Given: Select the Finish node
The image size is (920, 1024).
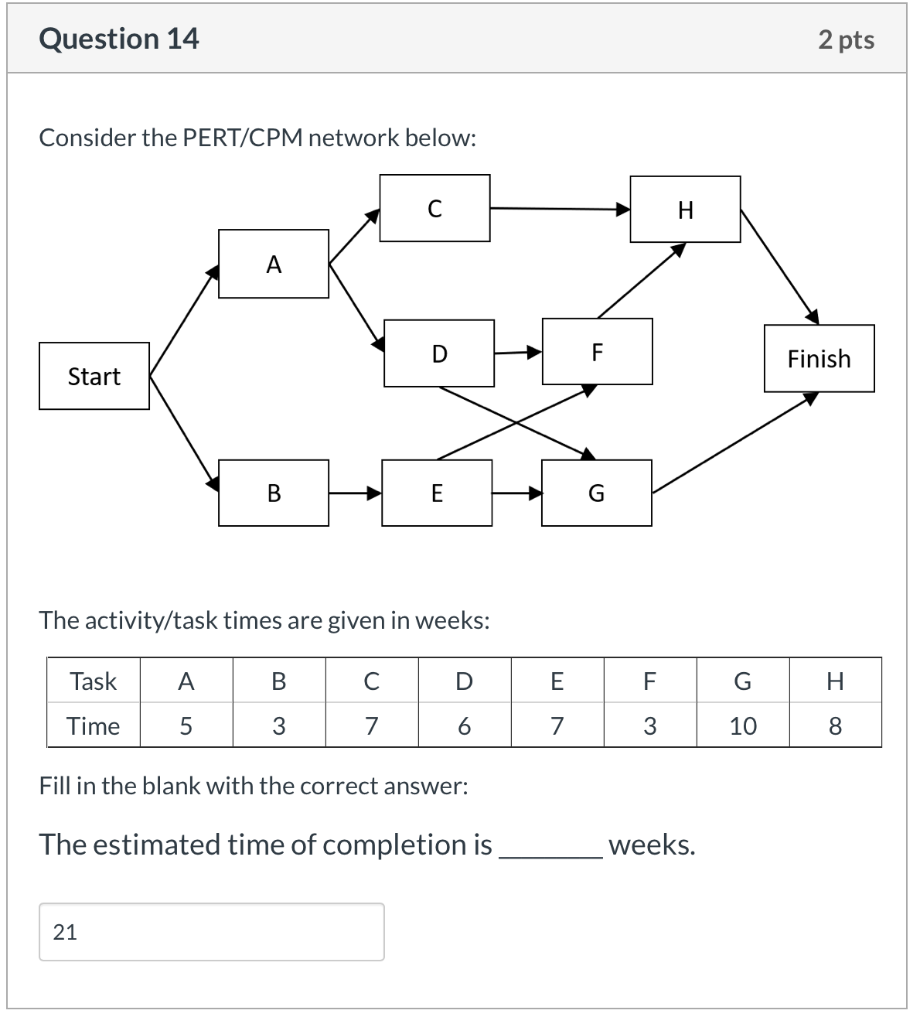Looking at the screenshot, I should pyautogui.click(x=818, y=358).
